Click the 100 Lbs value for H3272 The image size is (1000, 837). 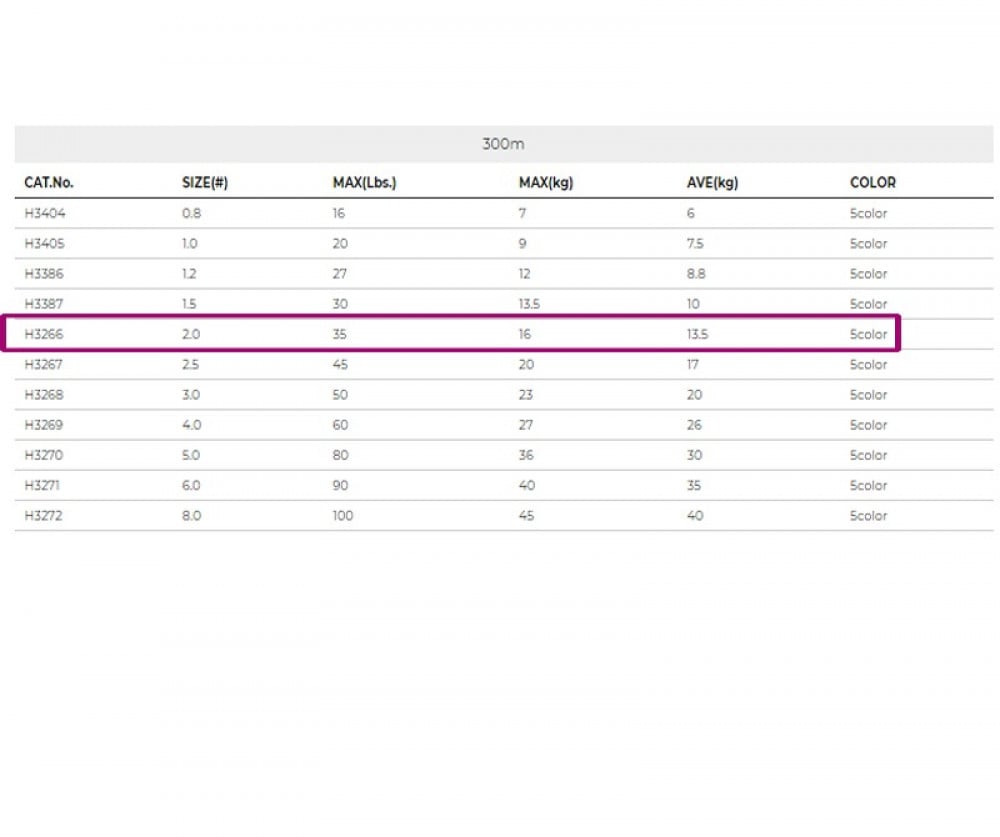point(343,516)
